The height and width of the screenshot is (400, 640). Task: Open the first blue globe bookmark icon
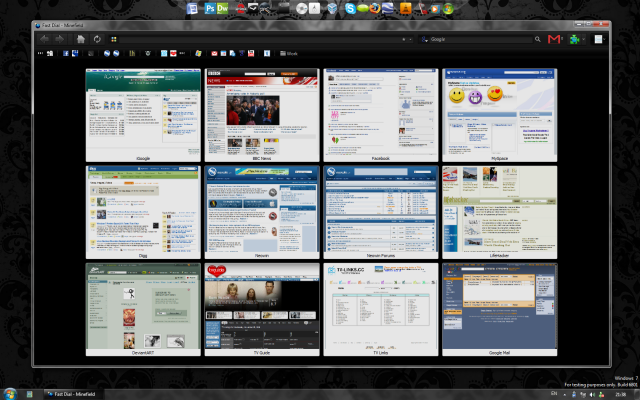(x=107, y=53)
